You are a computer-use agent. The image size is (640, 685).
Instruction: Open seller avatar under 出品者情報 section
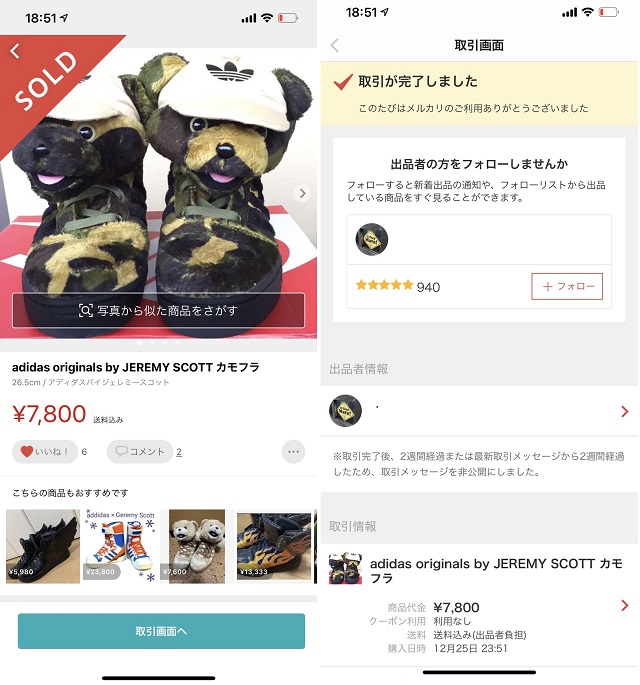345,411
